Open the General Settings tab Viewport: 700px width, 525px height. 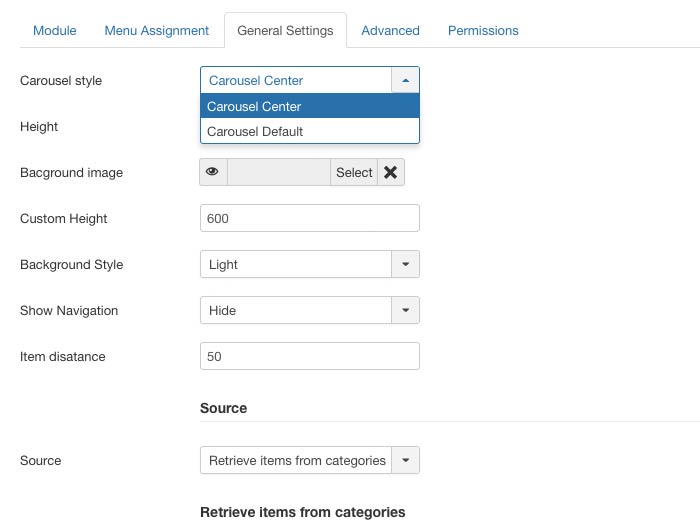[285, 30]
